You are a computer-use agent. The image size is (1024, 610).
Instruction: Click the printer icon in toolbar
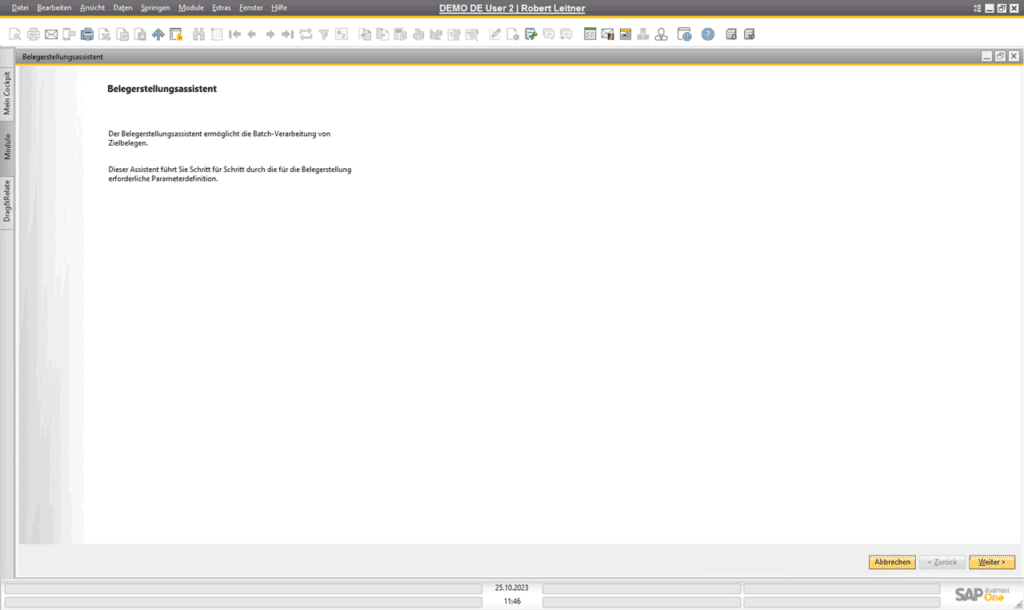33,35
